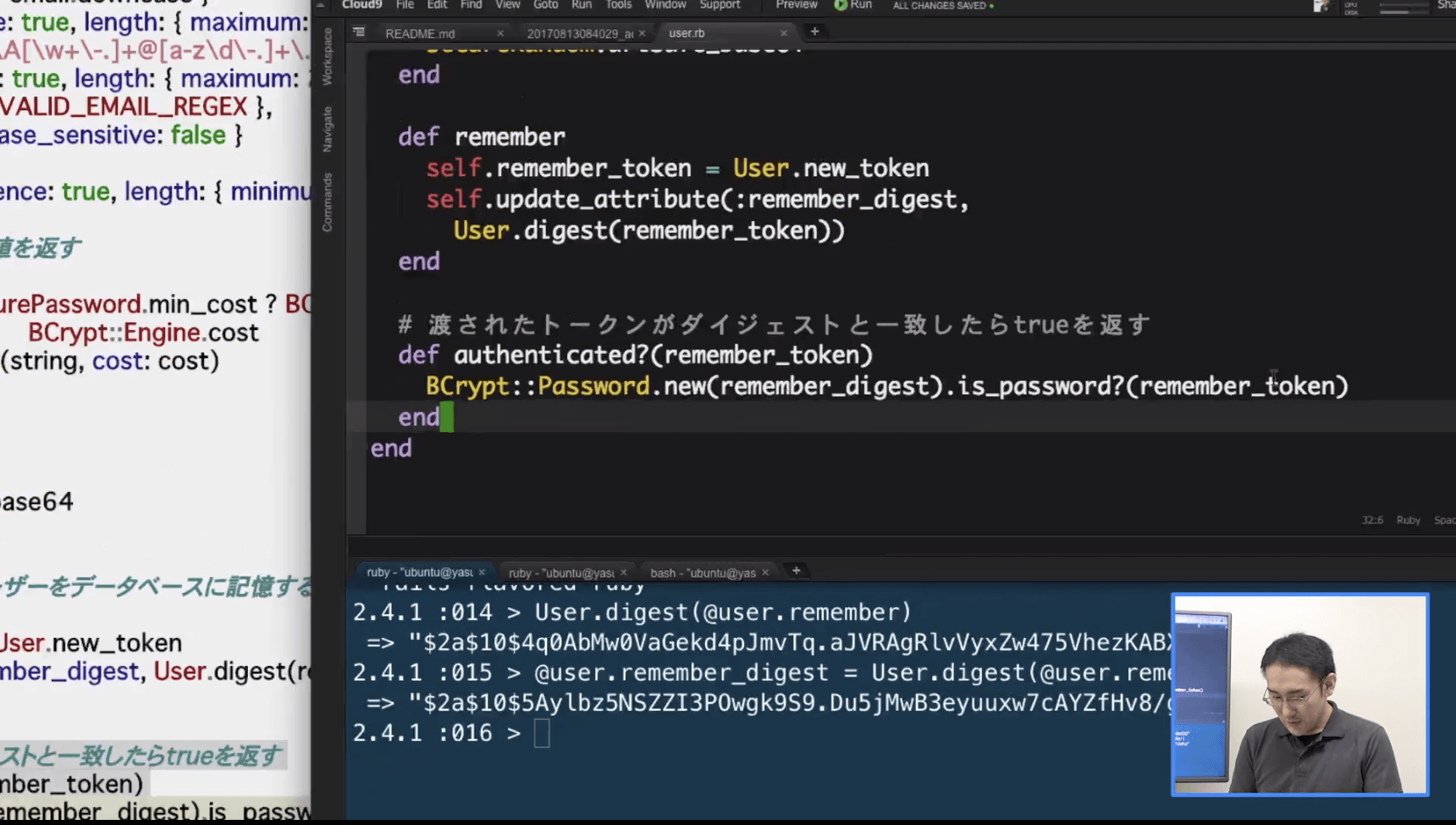Click the 'def remember' line in editor
The image size is (1456, 825).
pos(482,136)
